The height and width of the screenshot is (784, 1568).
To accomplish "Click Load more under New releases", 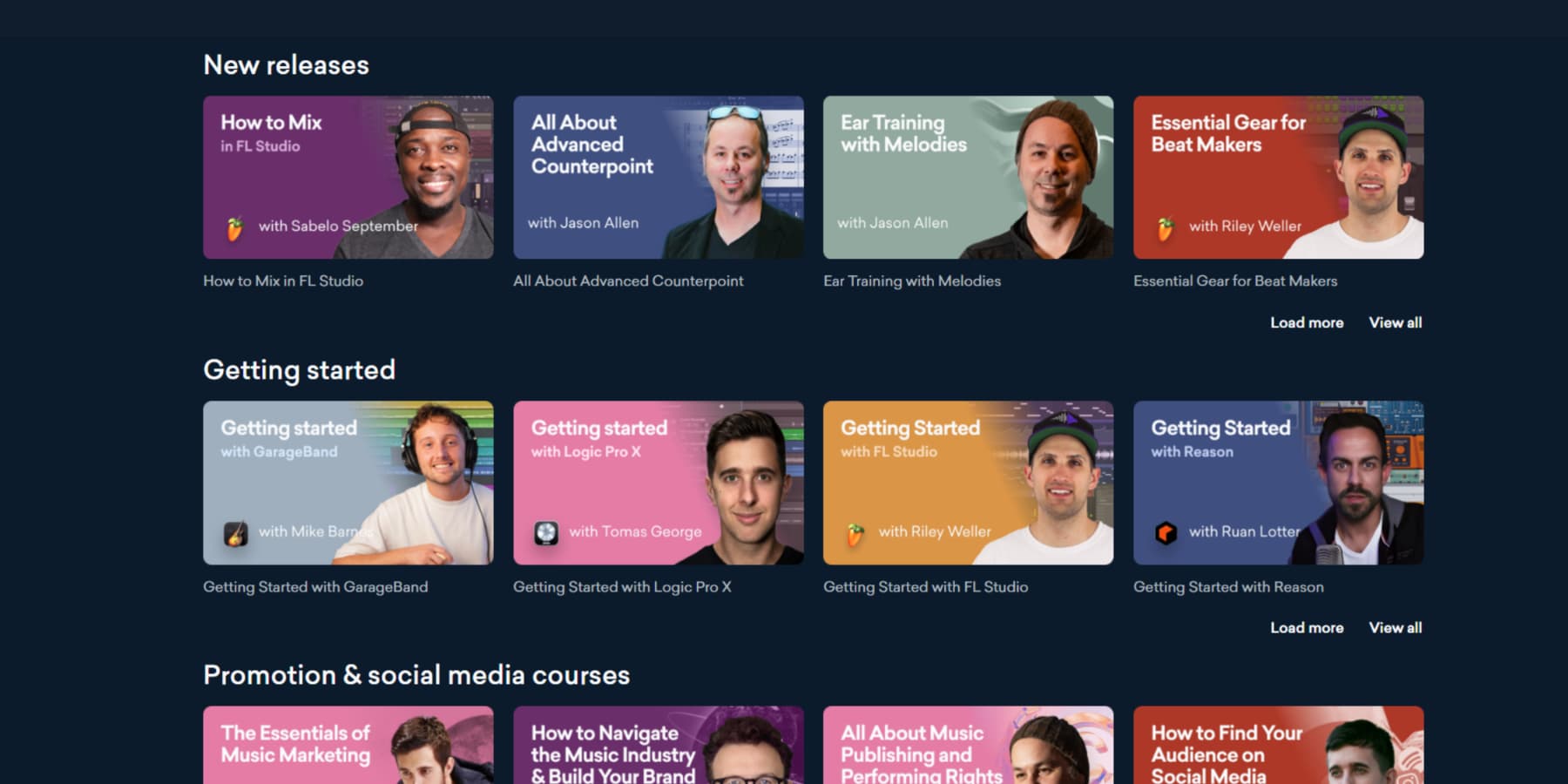I will tap(1307, 322).
